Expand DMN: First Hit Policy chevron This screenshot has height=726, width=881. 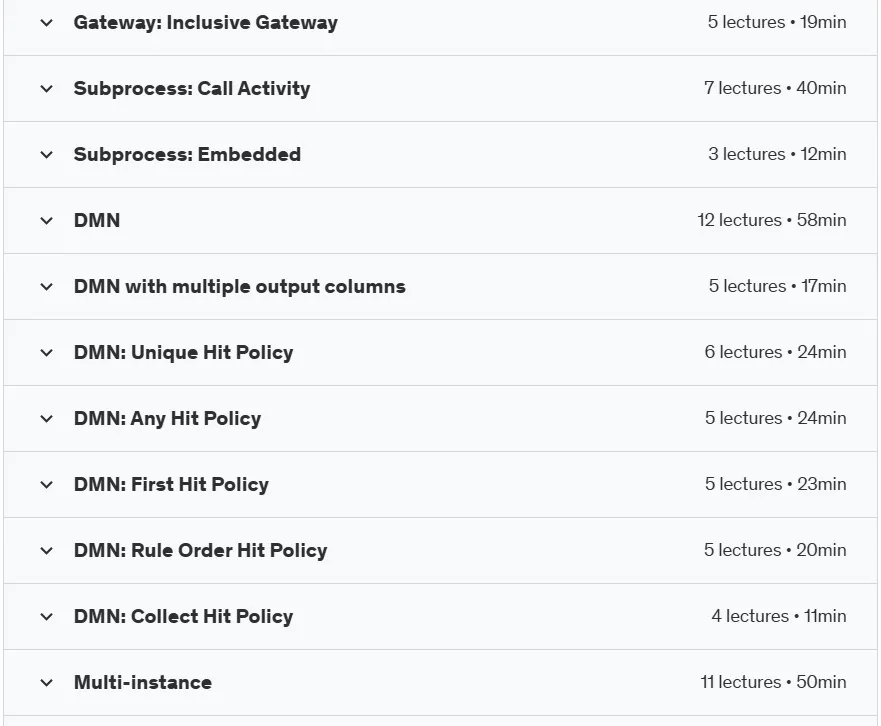pos(47,485)
